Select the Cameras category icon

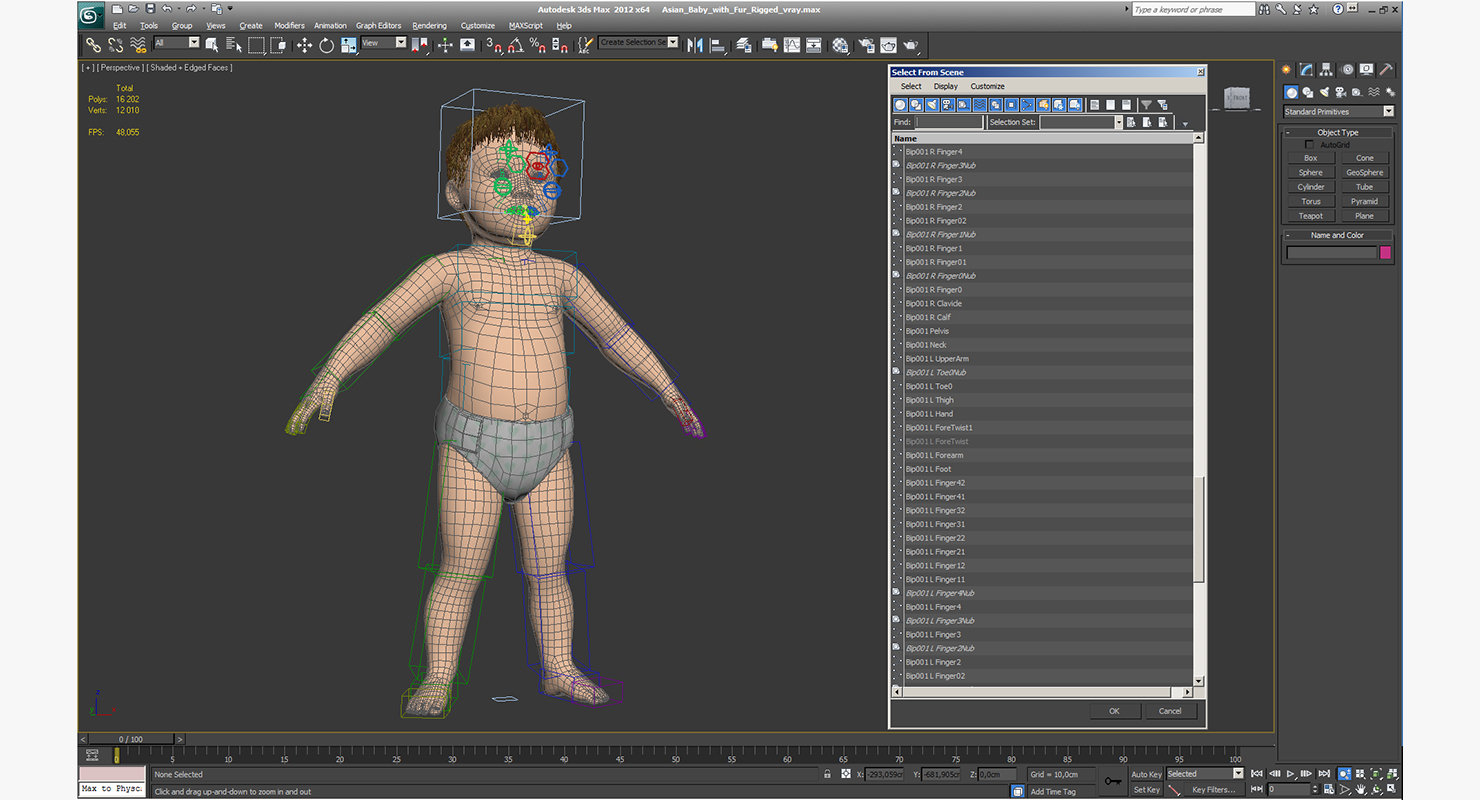point(1340,92)
